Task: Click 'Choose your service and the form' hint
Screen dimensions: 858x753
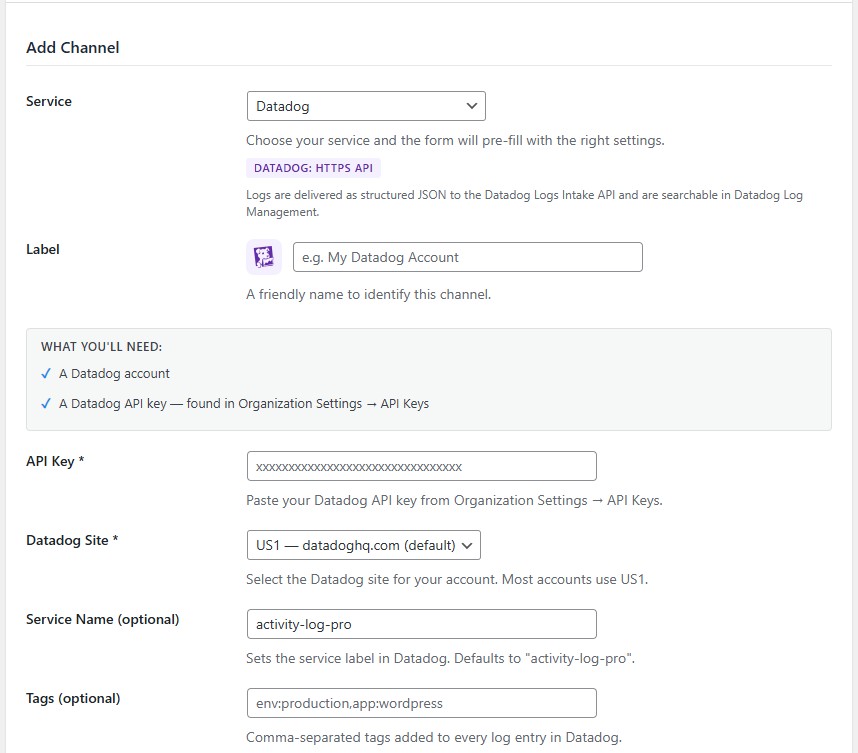Action: click(x=455, y=141)
